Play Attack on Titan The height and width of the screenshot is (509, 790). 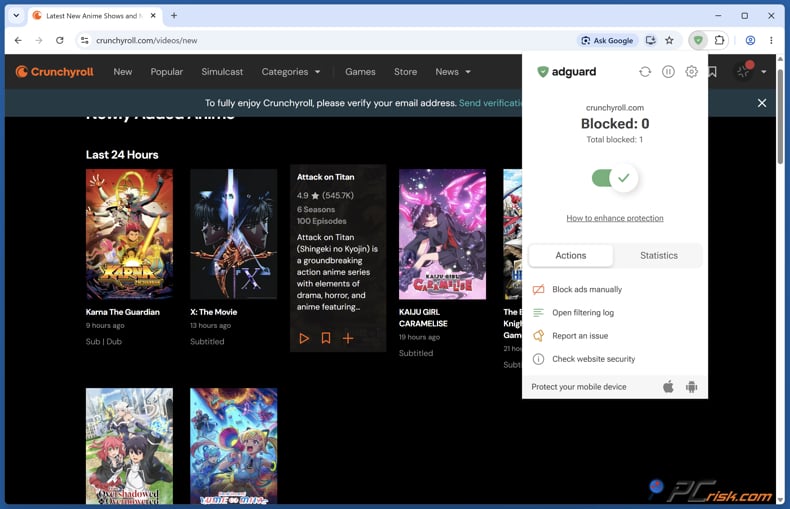[304, 338]
